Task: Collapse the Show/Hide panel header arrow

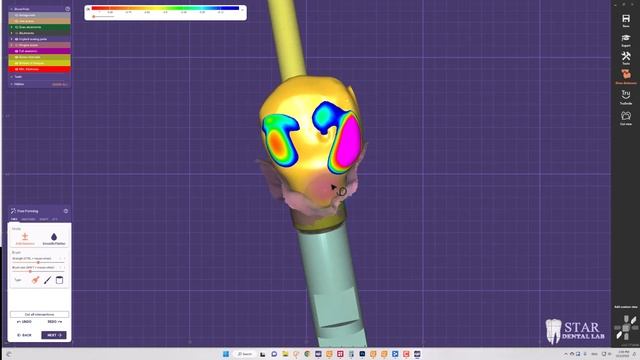Action: pyautogui.click(x=11, y=9)
